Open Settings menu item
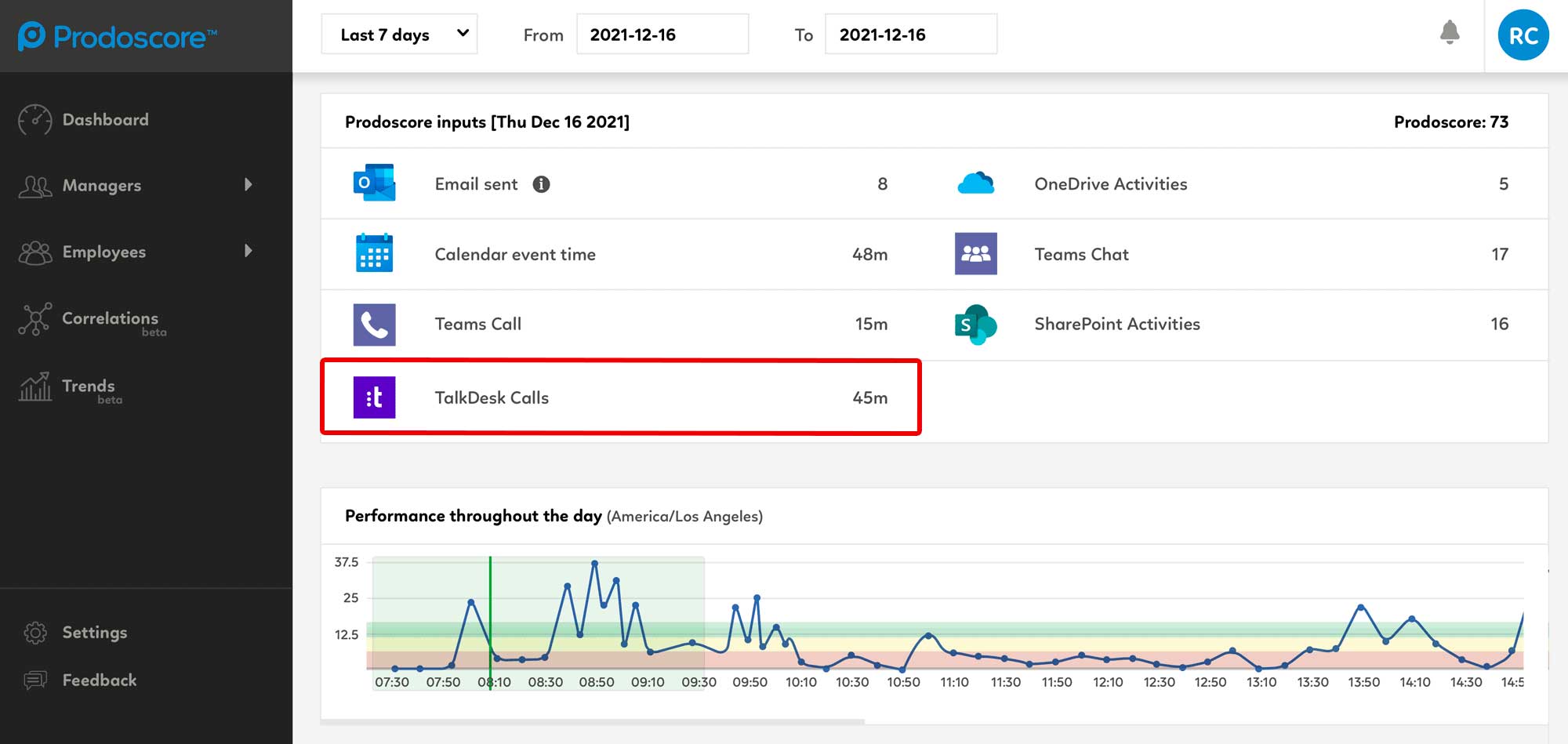The width and height of the screenshot is (1568, 744). pyautogui.click(x=95, y=633)
